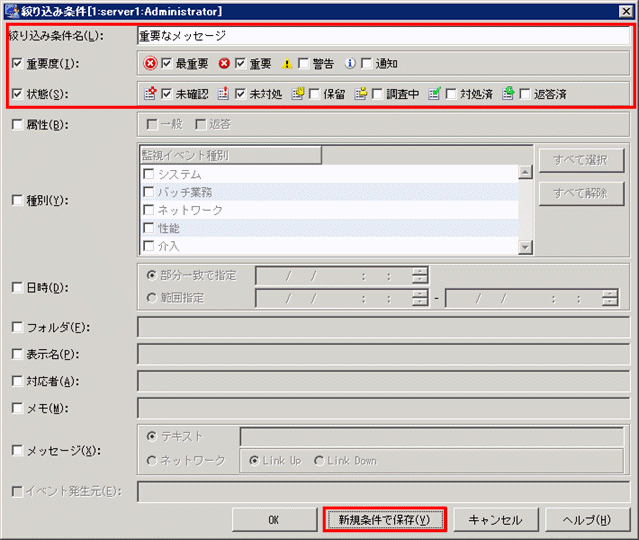Viewport: 639px width, 540px height.
Task: Check the 返答済 status checkbox
Action: [524, 94]
